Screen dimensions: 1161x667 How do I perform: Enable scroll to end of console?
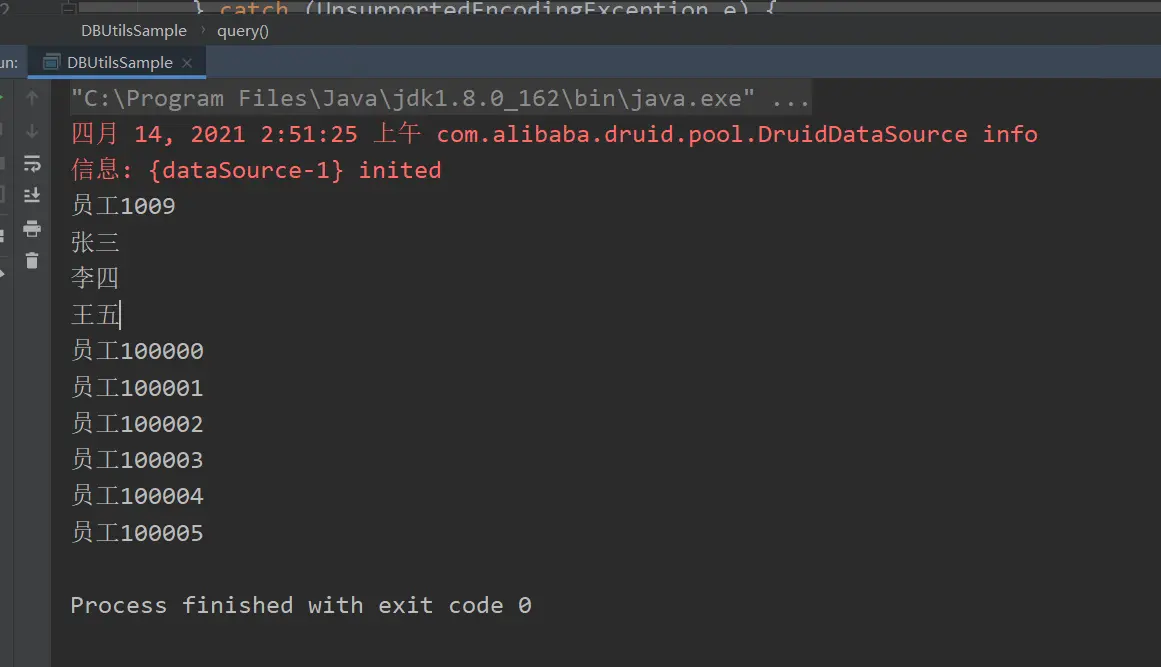[32, 195]
